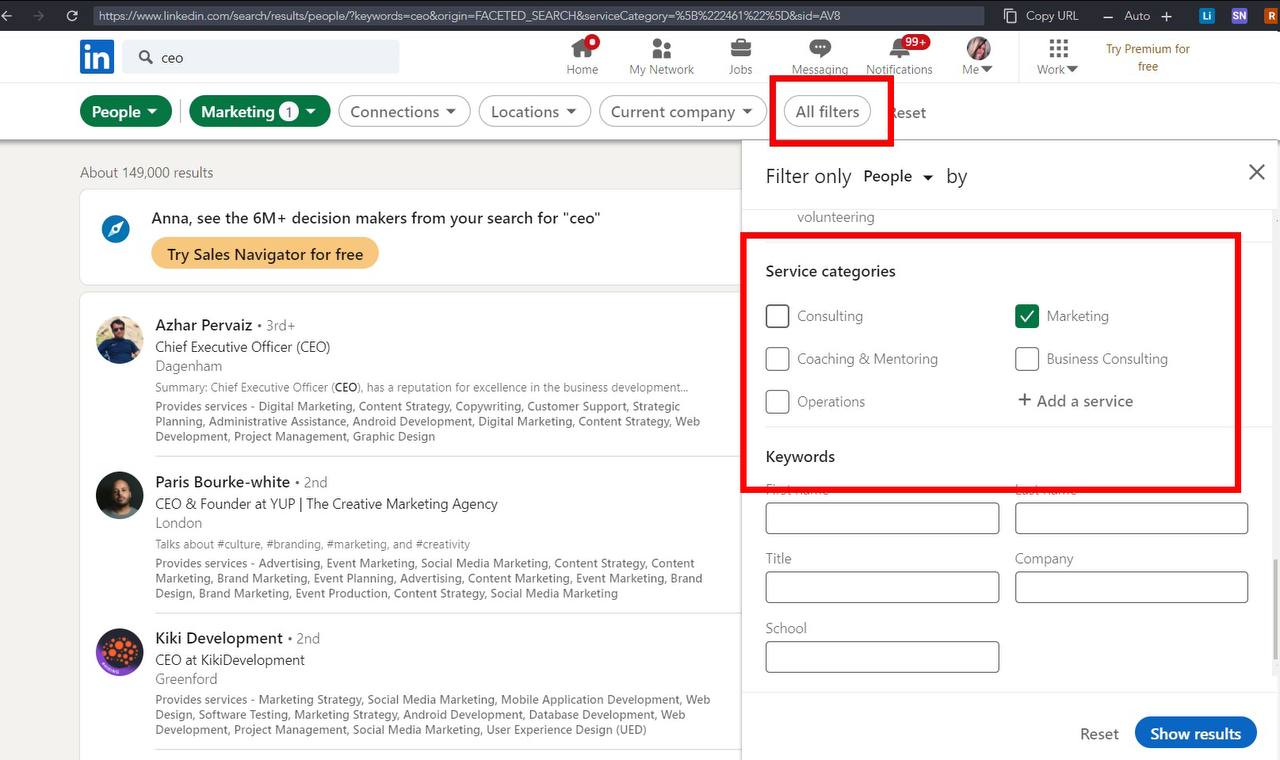
Task: Open the People filter dropdown
Action: coord(126,112)
